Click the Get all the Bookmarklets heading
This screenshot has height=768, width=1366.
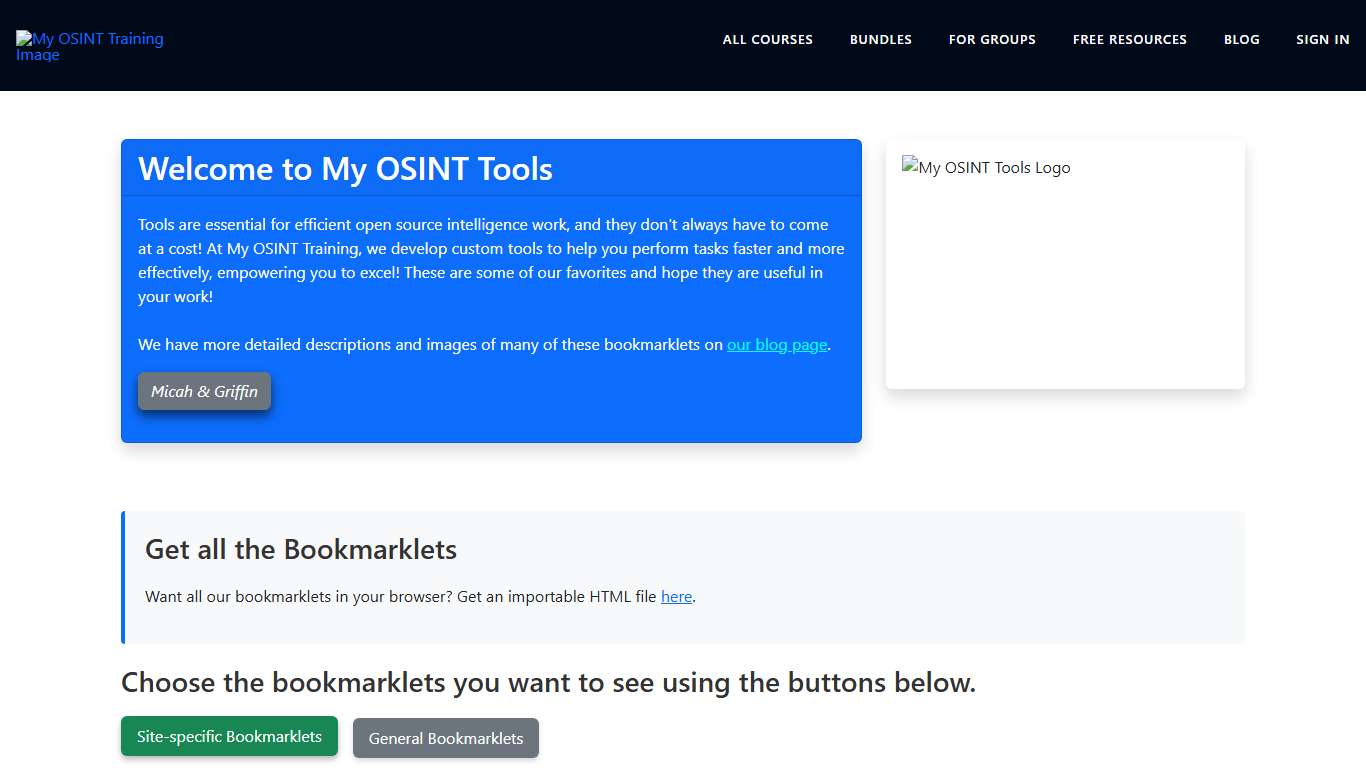pyautogui.click(x=301, y=549)
